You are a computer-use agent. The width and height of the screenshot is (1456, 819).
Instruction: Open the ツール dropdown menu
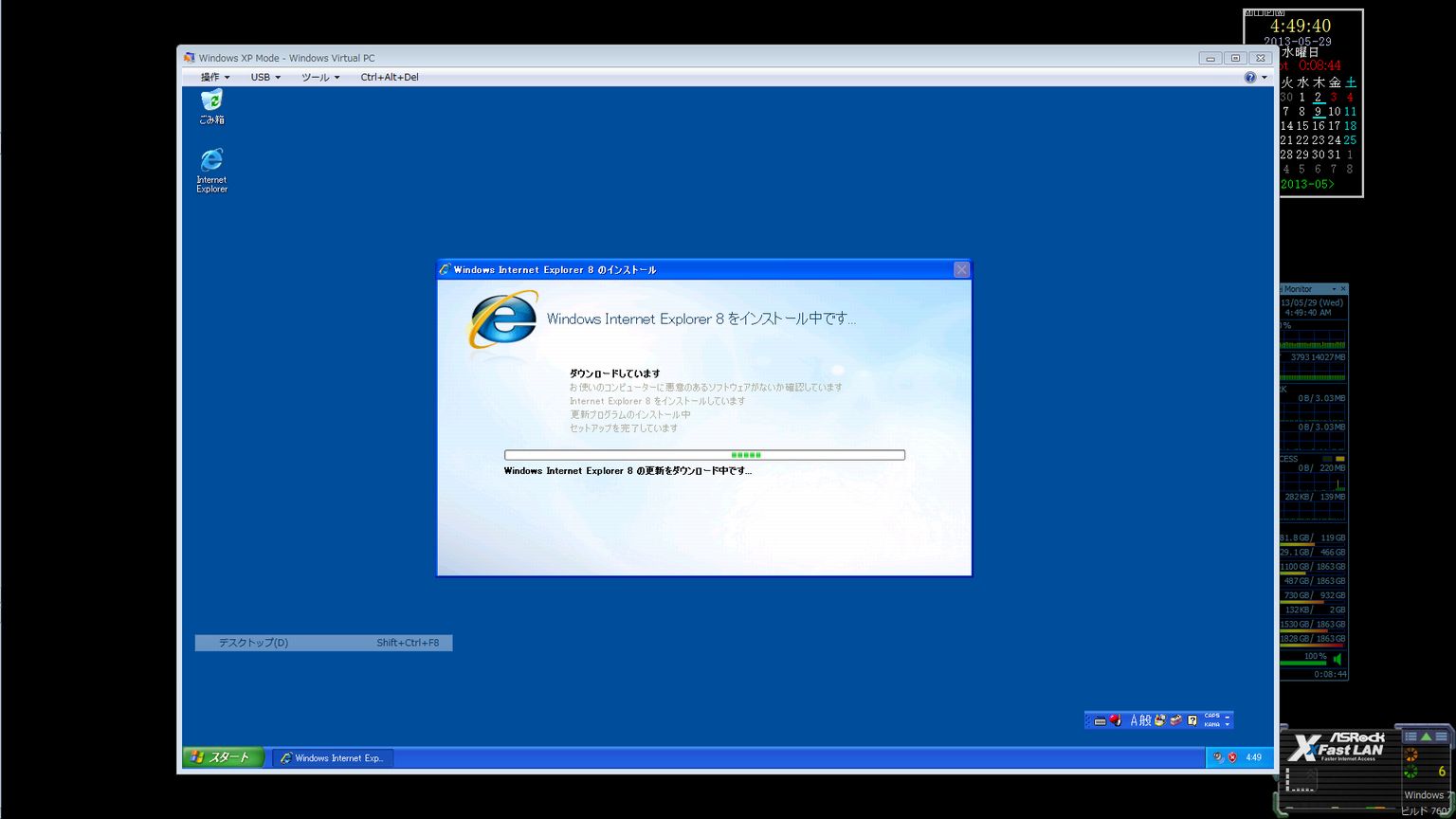click(320, 78)
